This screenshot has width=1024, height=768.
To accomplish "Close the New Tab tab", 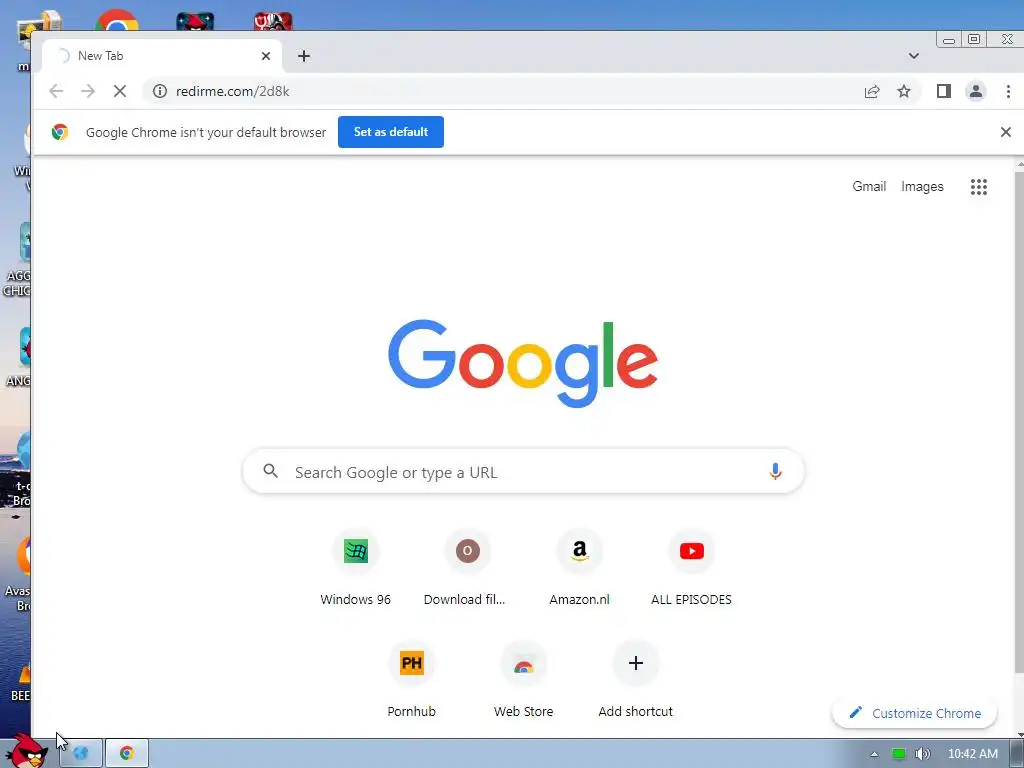I will (x=266, y=56).
